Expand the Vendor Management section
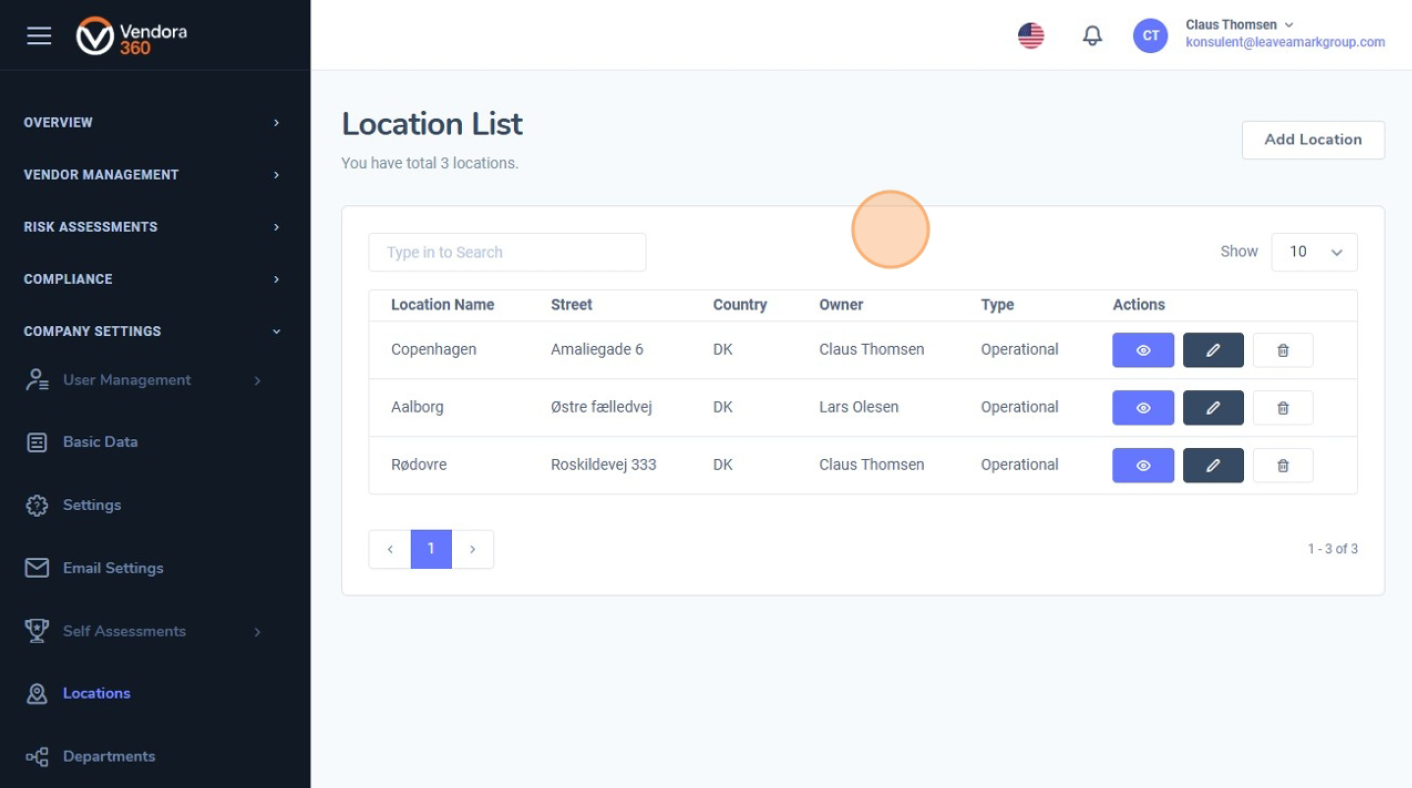The width and height of the screenshot is (1412, 788). [x=150, y=175]
